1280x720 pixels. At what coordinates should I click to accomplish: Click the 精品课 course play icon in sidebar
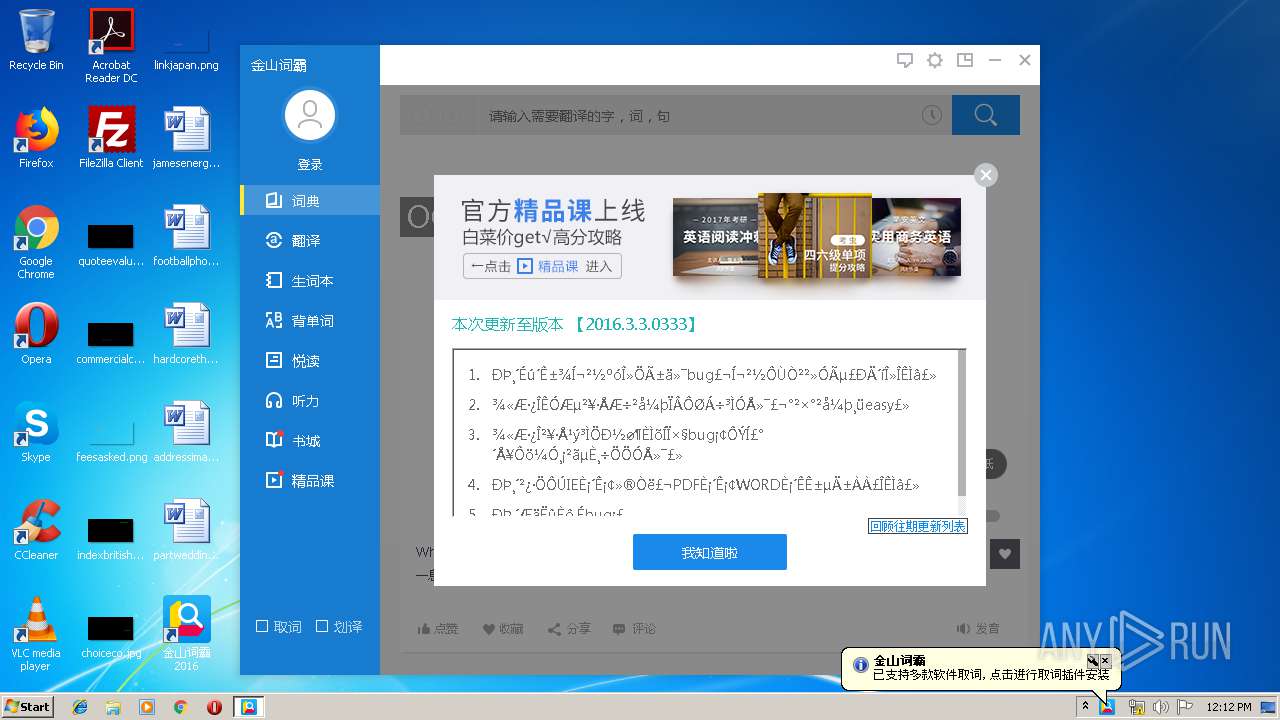pyautogui.click(x=274, y=480)
